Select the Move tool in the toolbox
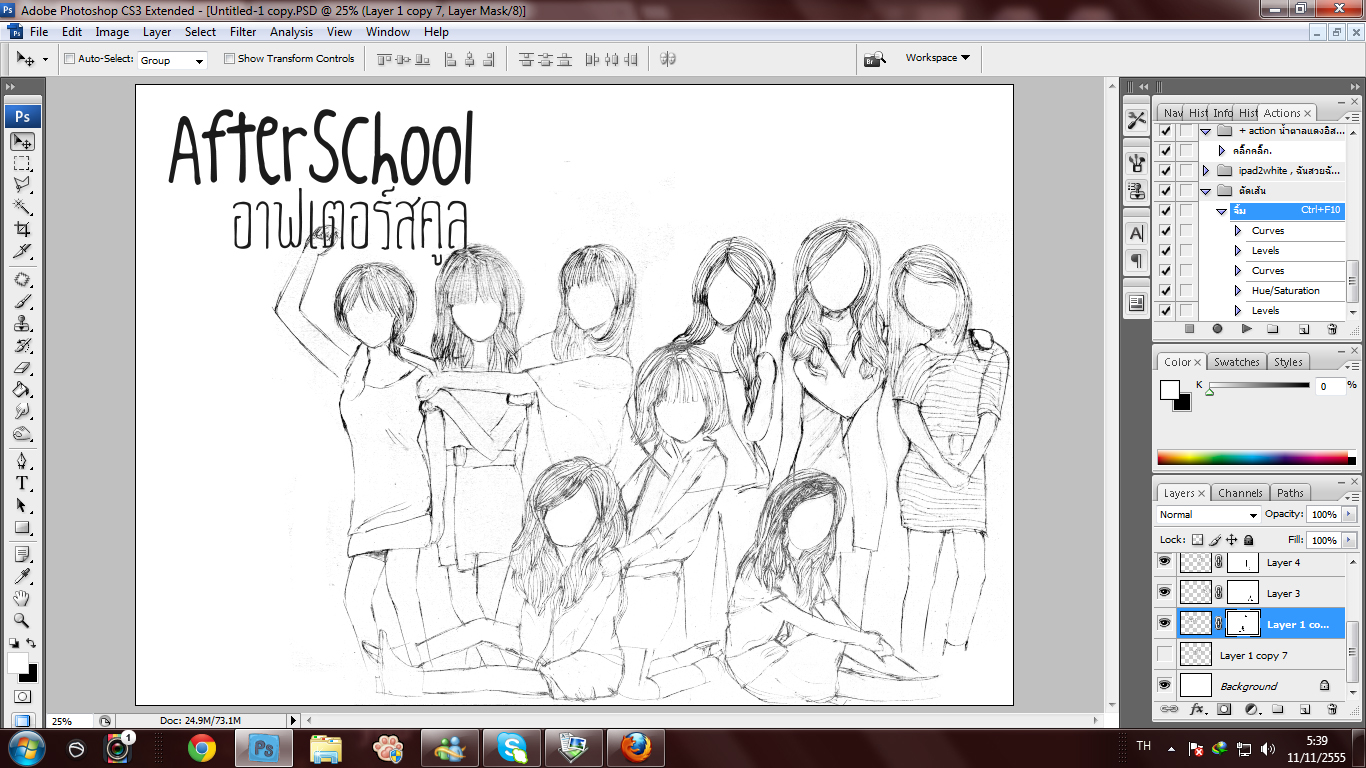Image resolution: width=1366 pixels, height=768 pixels. pos(22,142)
